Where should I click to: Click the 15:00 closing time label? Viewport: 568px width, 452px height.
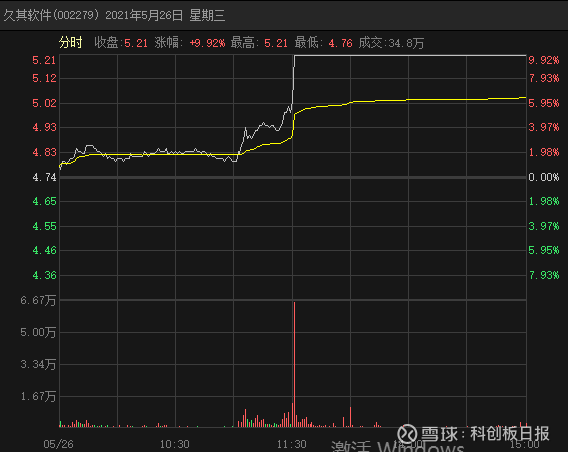pos(525,444)
